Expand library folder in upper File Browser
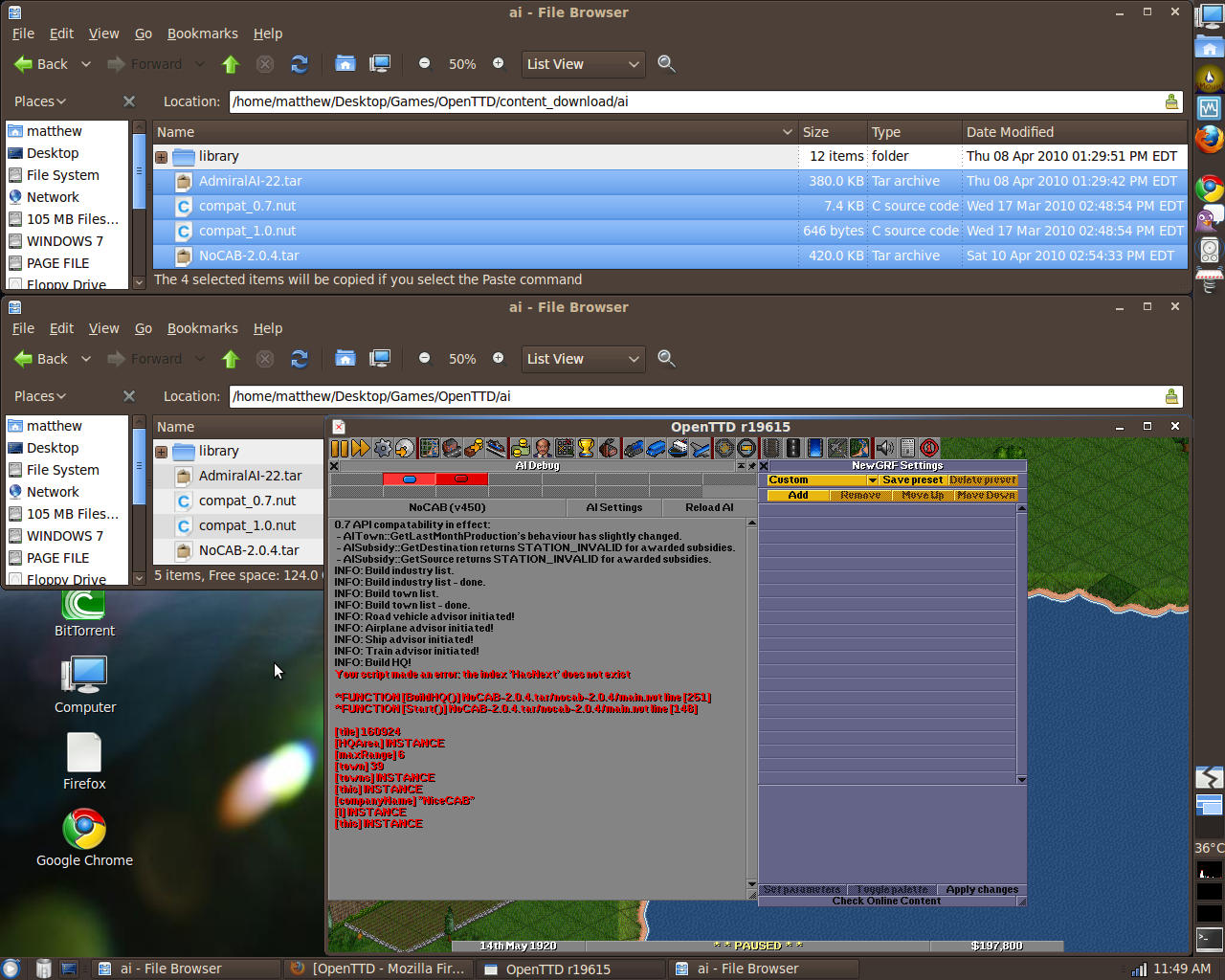Viewport: 1225px width, 980px height. 162,157
